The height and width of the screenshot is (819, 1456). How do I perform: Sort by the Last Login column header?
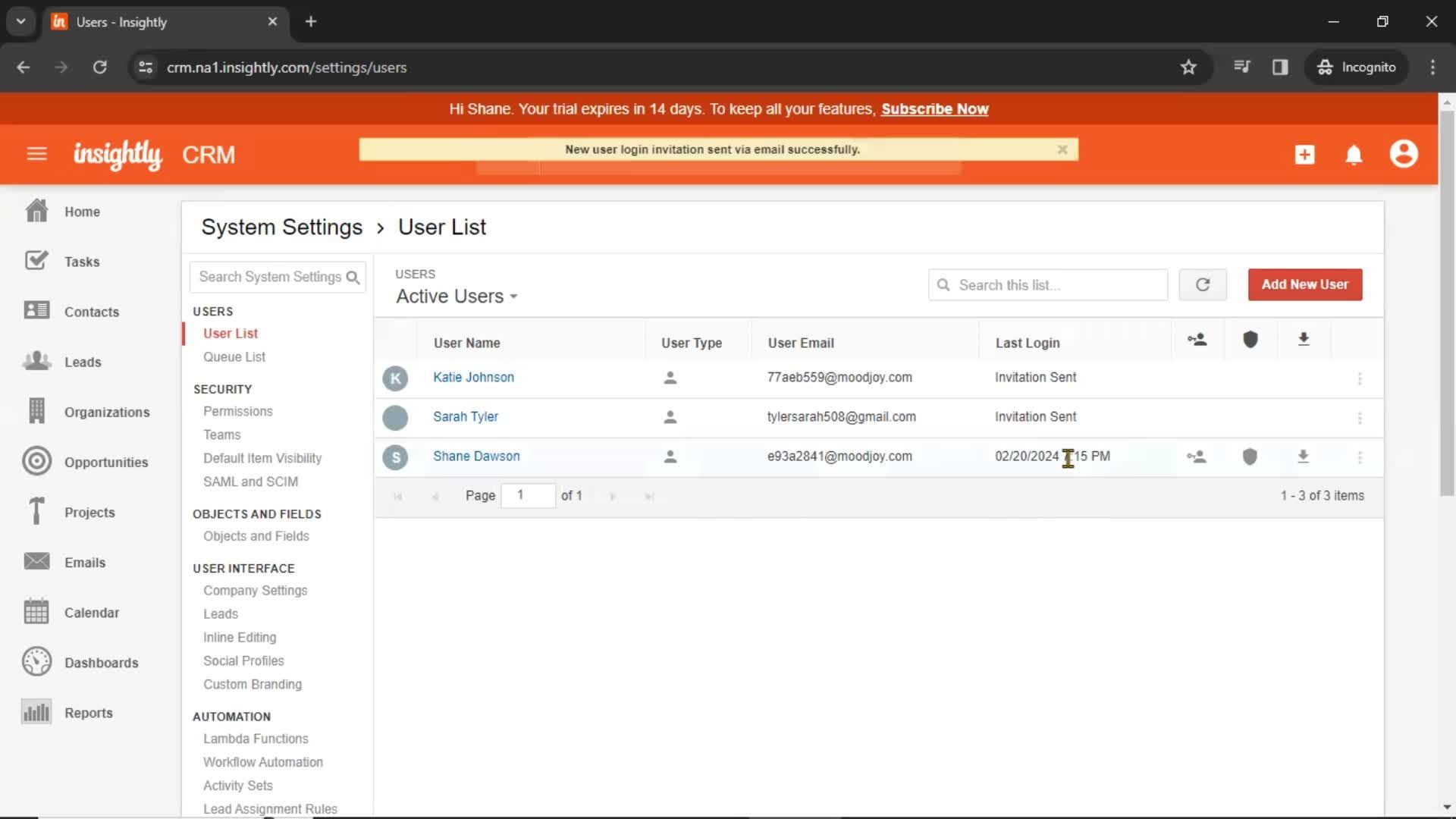coord(1028,343)
